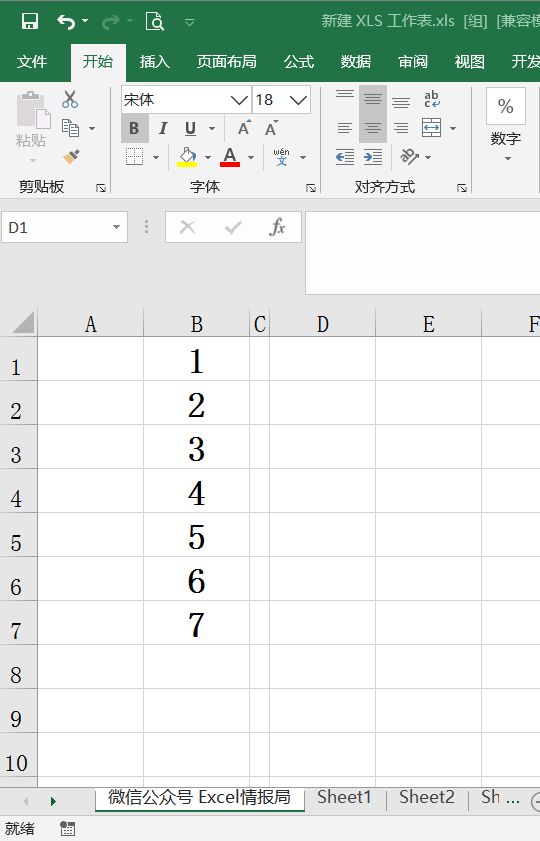Click the Cut scissors icon
Screen dimensions: 540x841
(x=70, y=99)
